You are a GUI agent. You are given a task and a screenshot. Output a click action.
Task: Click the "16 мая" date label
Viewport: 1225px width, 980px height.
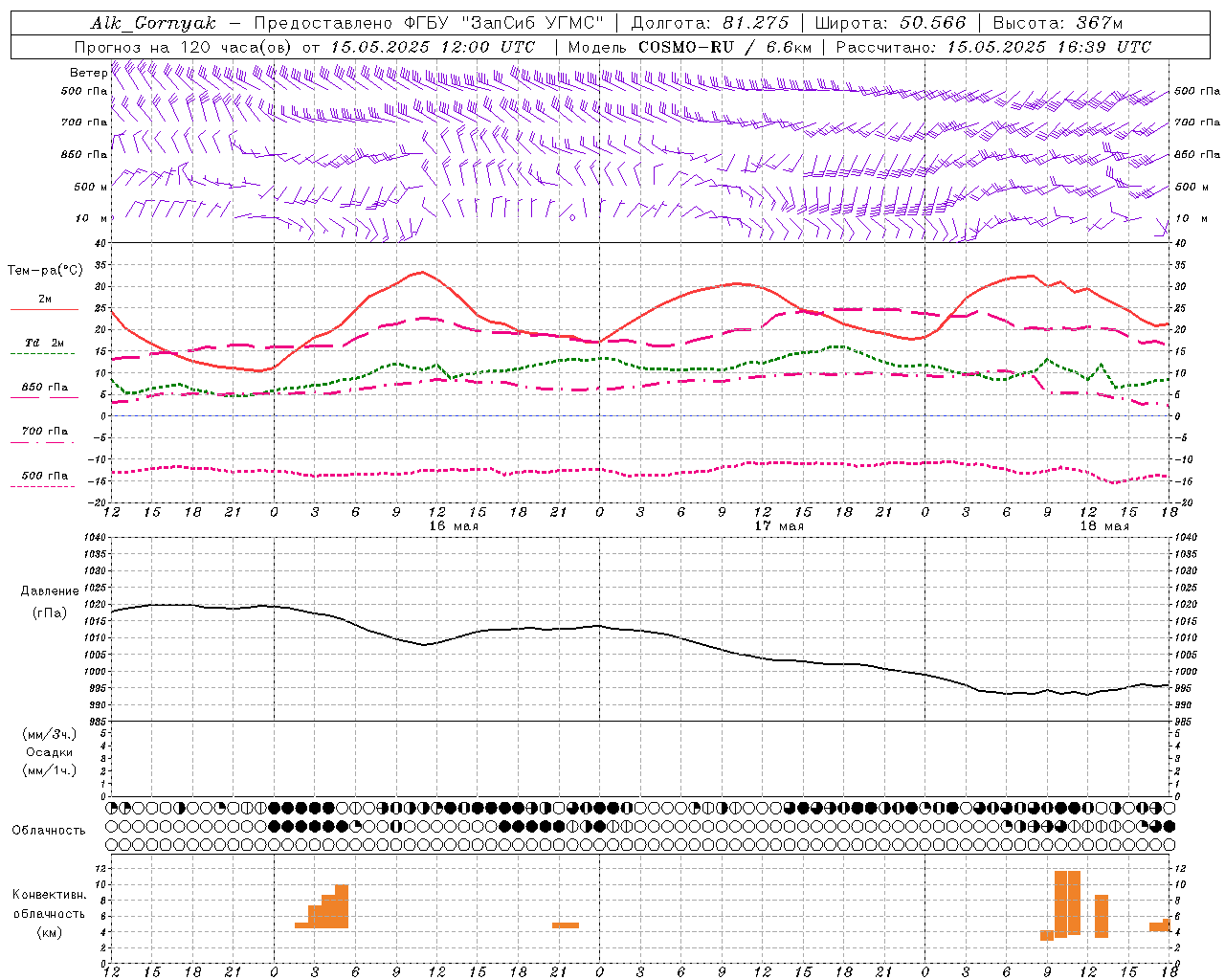pyautogui.click(x=454, y=526)
